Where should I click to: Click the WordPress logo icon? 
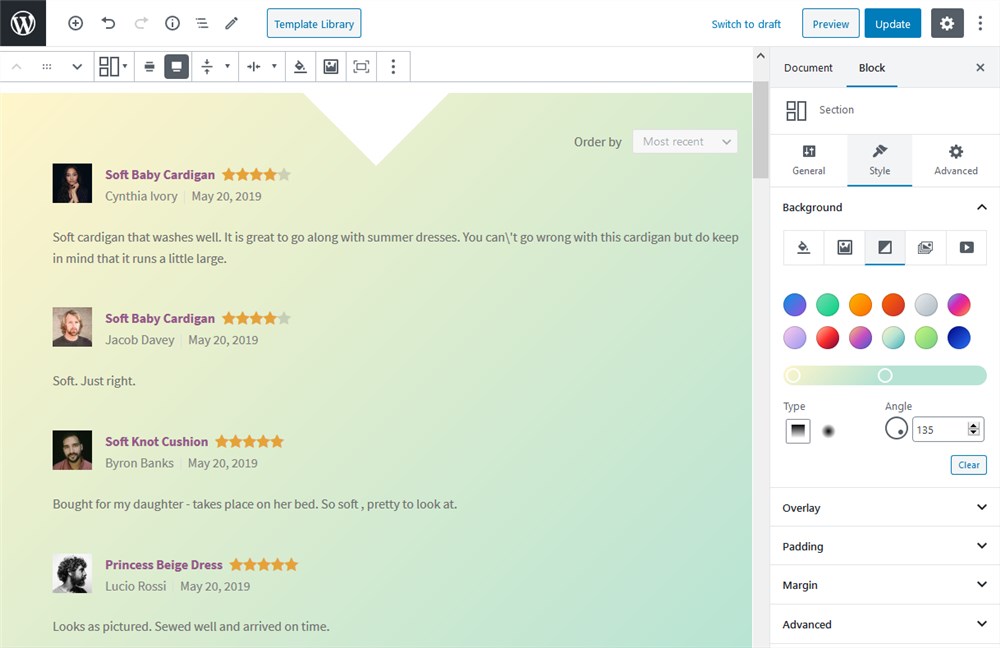click(x=23, y=23)
